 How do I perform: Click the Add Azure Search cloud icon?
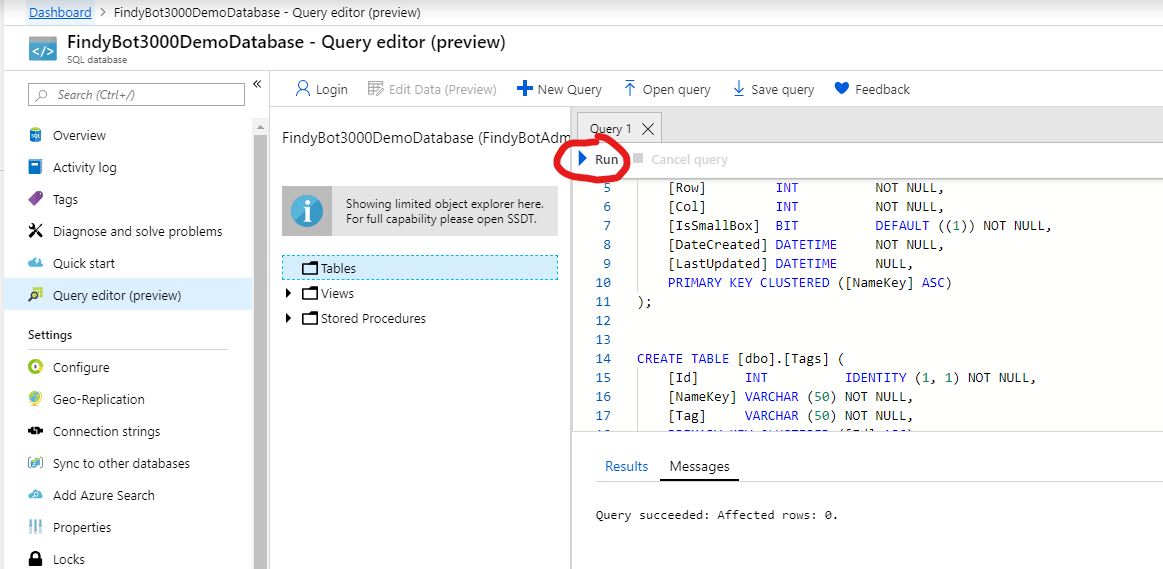point(36,494)
